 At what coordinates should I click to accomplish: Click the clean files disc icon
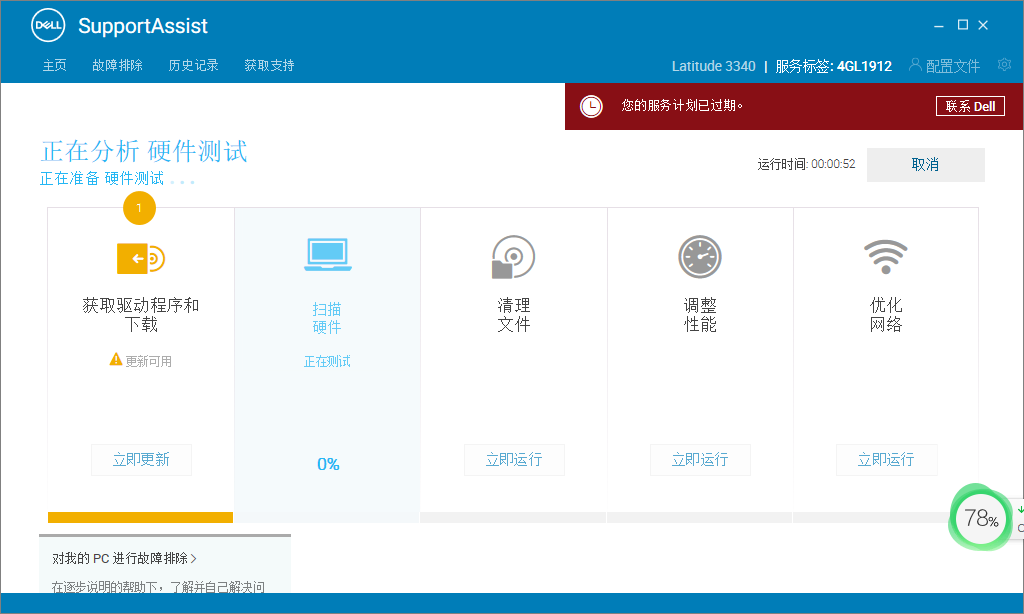pos(513,257)
